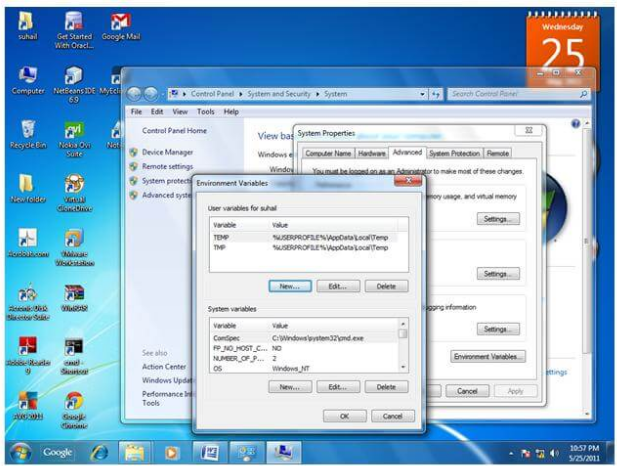Viewport: 617px width, 466px height.
Task: Click the network tray icon
Action: 540,453
